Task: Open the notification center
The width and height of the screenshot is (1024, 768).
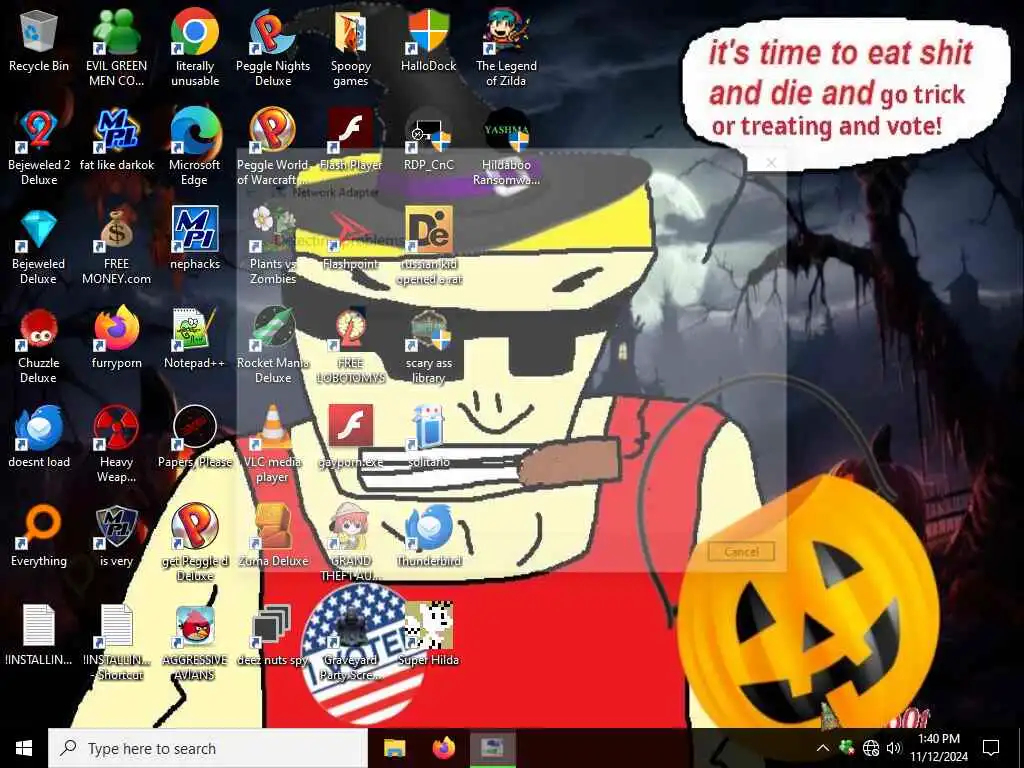Action: 991,748
